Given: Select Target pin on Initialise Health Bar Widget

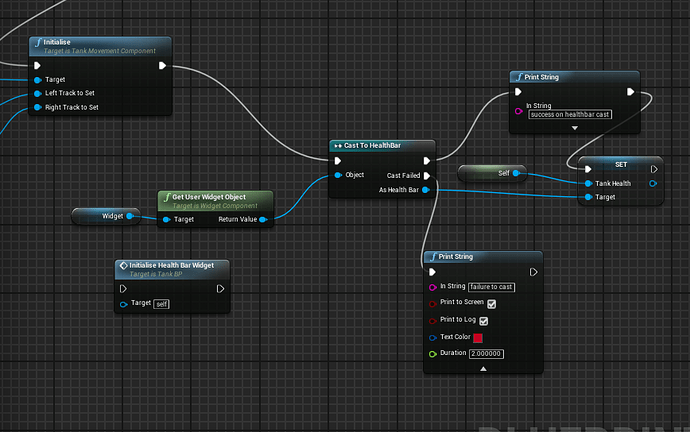Looking at the screenshot, I should [124, 304].
